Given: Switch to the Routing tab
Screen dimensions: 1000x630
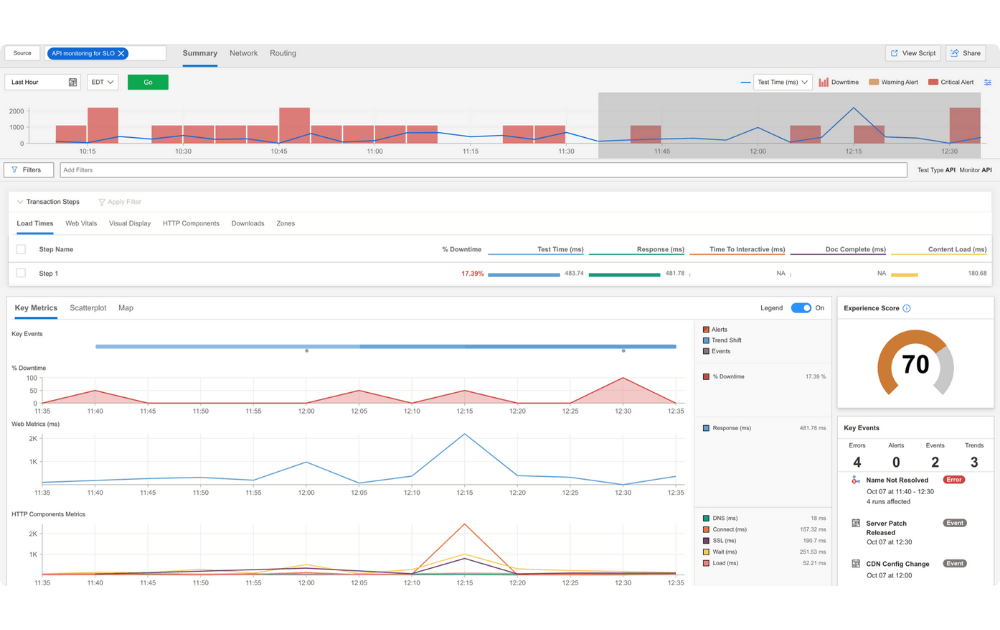Looking at the screenshot, I should click(283, 54).
